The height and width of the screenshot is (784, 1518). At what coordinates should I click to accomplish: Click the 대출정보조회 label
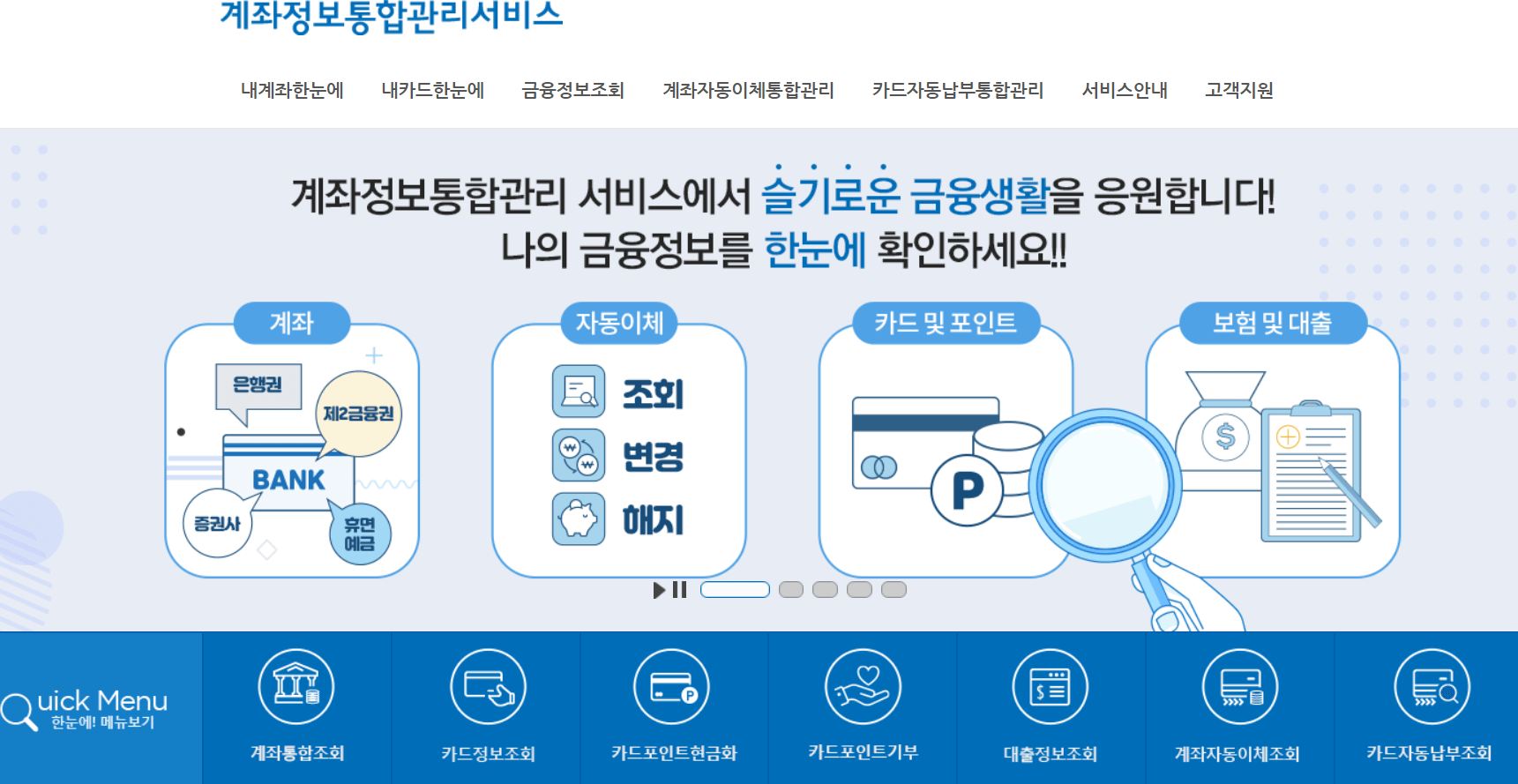(x=1051, y=754)
